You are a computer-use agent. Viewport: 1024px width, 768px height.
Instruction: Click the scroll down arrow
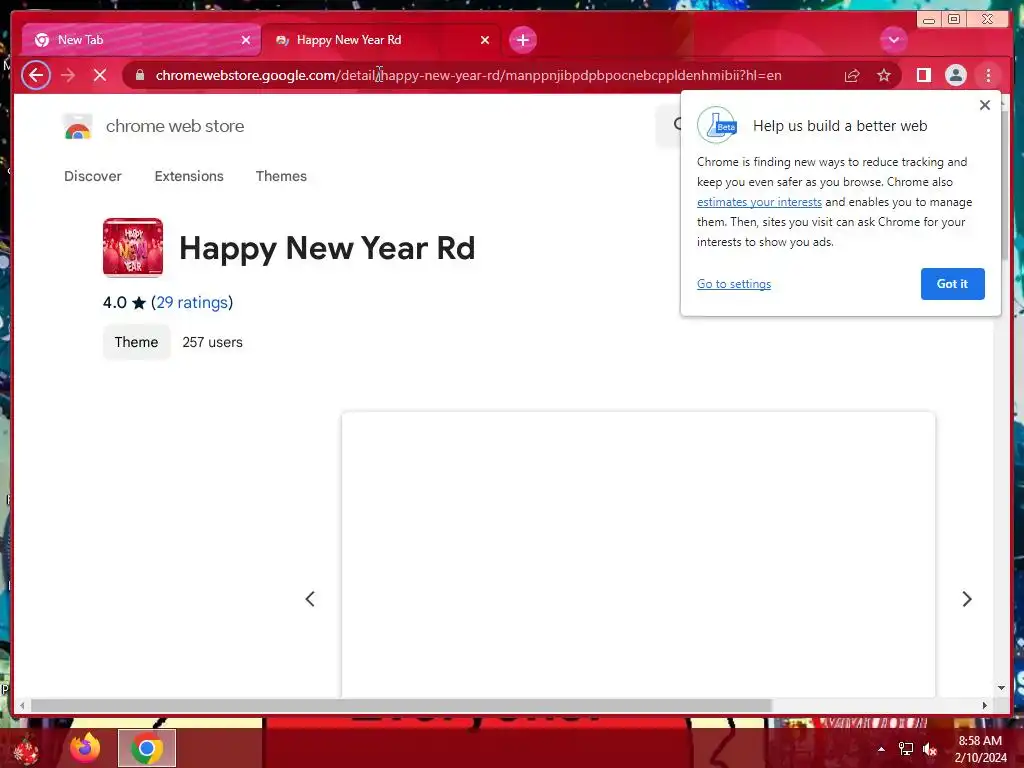click(1001, 688)
